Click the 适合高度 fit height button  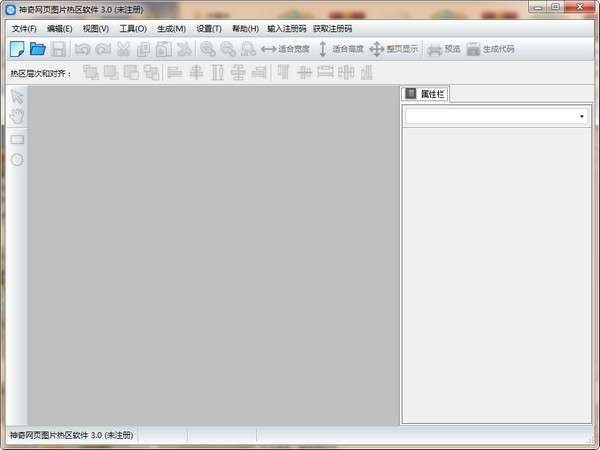click(341, 49)
